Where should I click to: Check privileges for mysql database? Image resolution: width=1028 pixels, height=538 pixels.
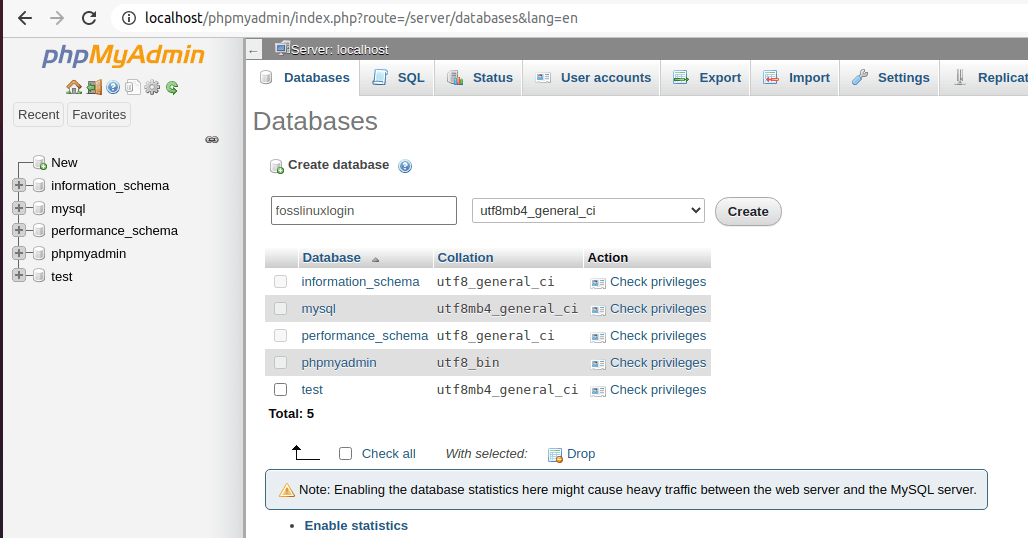pyautogui.click(x=648, y=309)
